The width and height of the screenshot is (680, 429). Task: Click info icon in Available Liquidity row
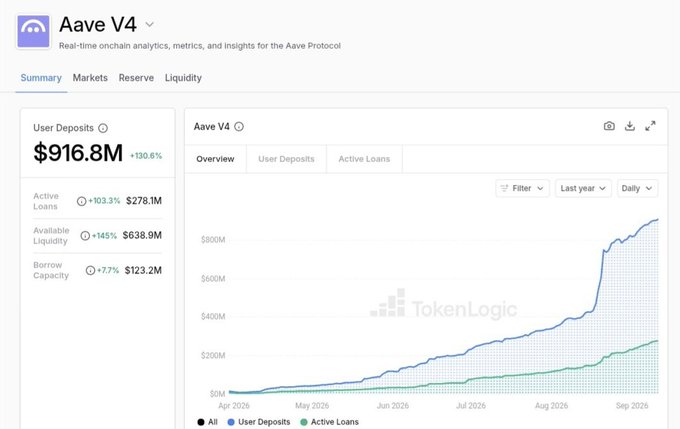(x=85, y=236)
